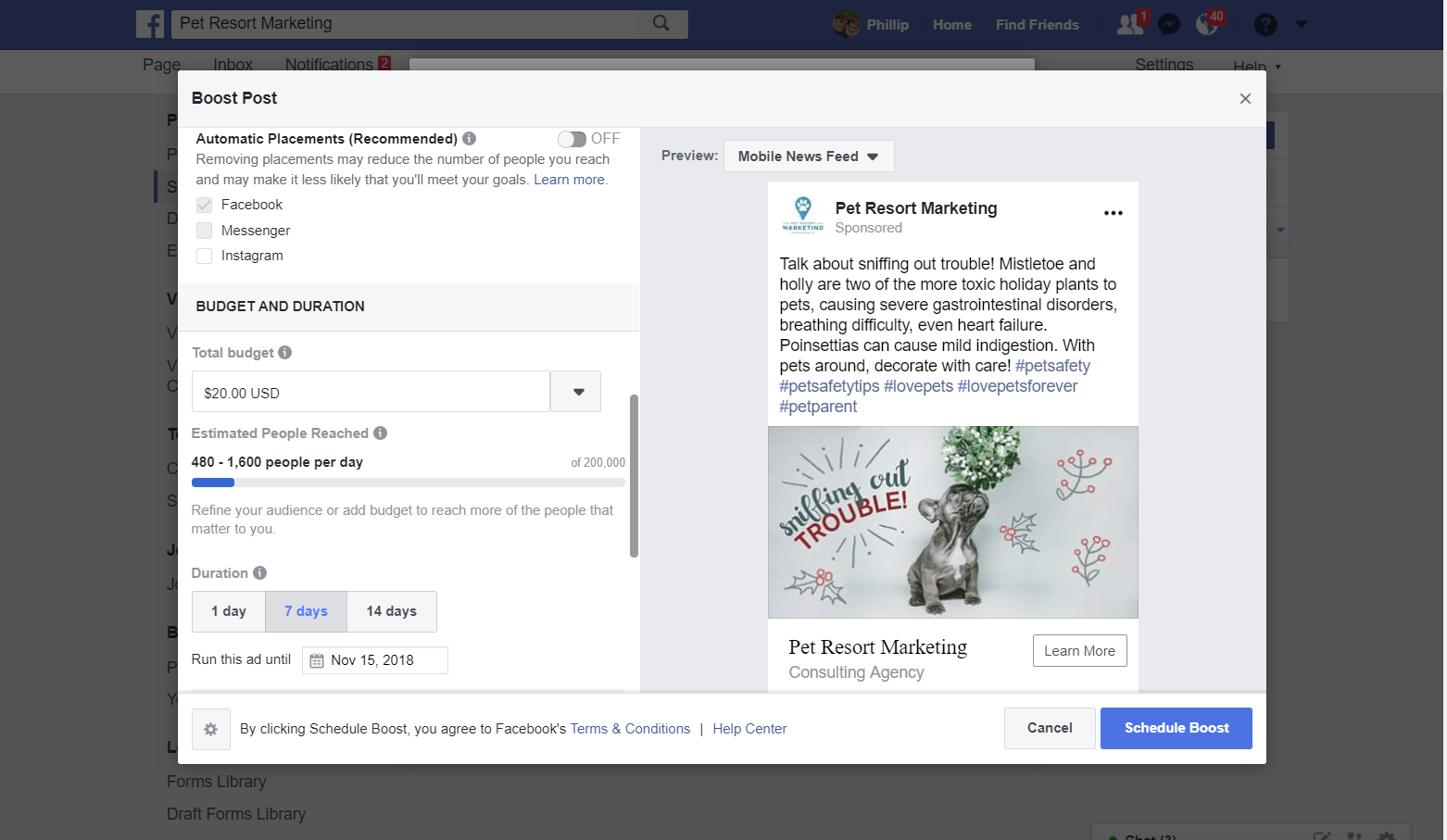Click the #lovepetsforever hashtag
This screenshot has width=1447, height=840.
pos(1017,386)
